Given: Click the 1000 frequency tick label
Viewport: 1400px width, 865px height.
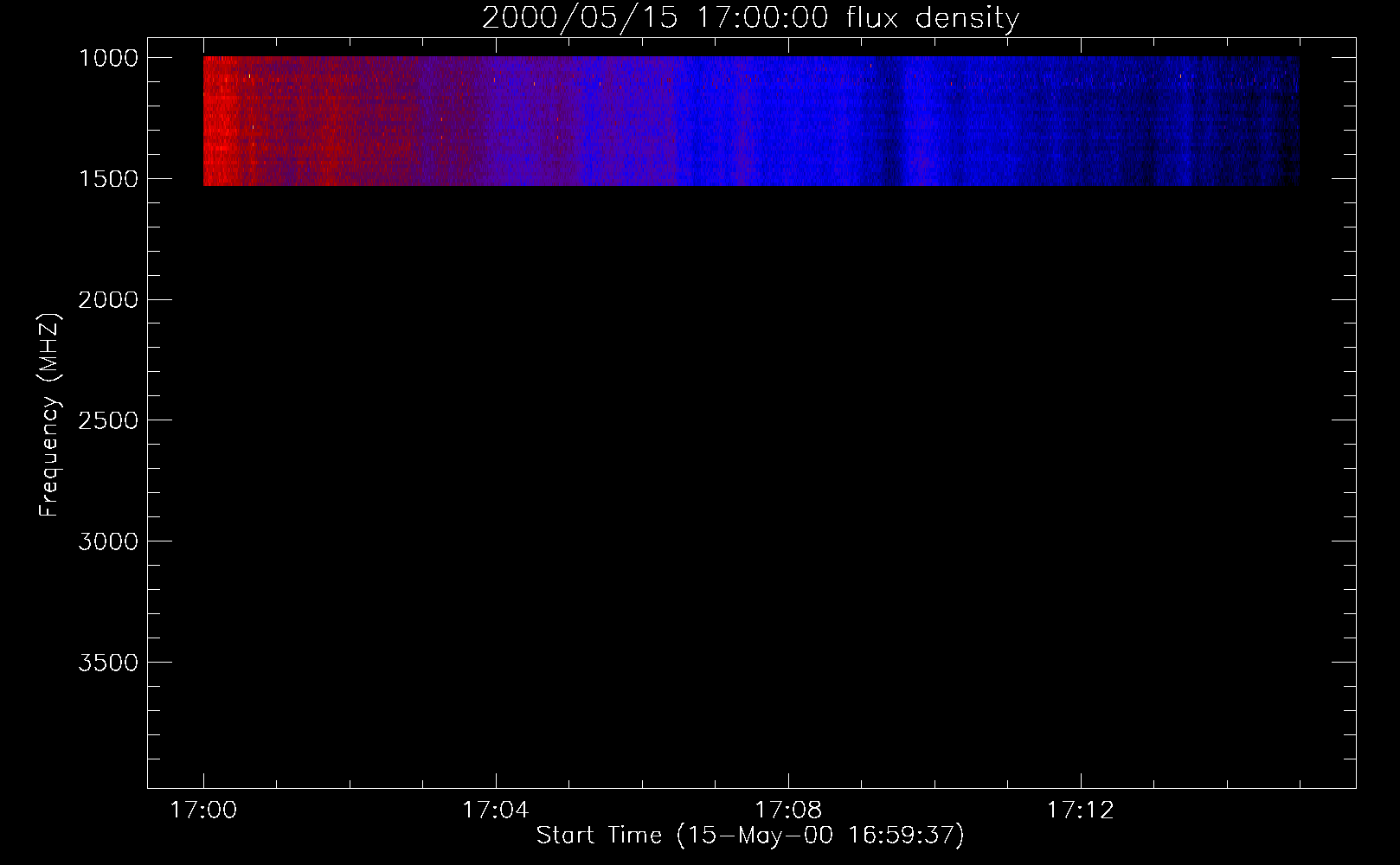Looking at the screenshot, I should 108,58.
